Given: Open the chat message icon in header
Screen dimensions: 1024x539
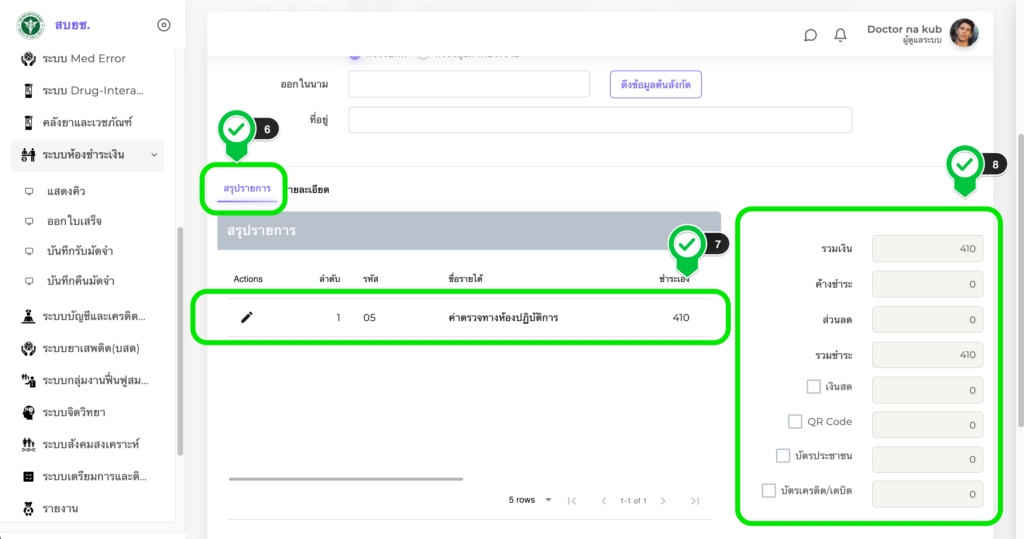Looking at the screenshot, I should 810,35.
